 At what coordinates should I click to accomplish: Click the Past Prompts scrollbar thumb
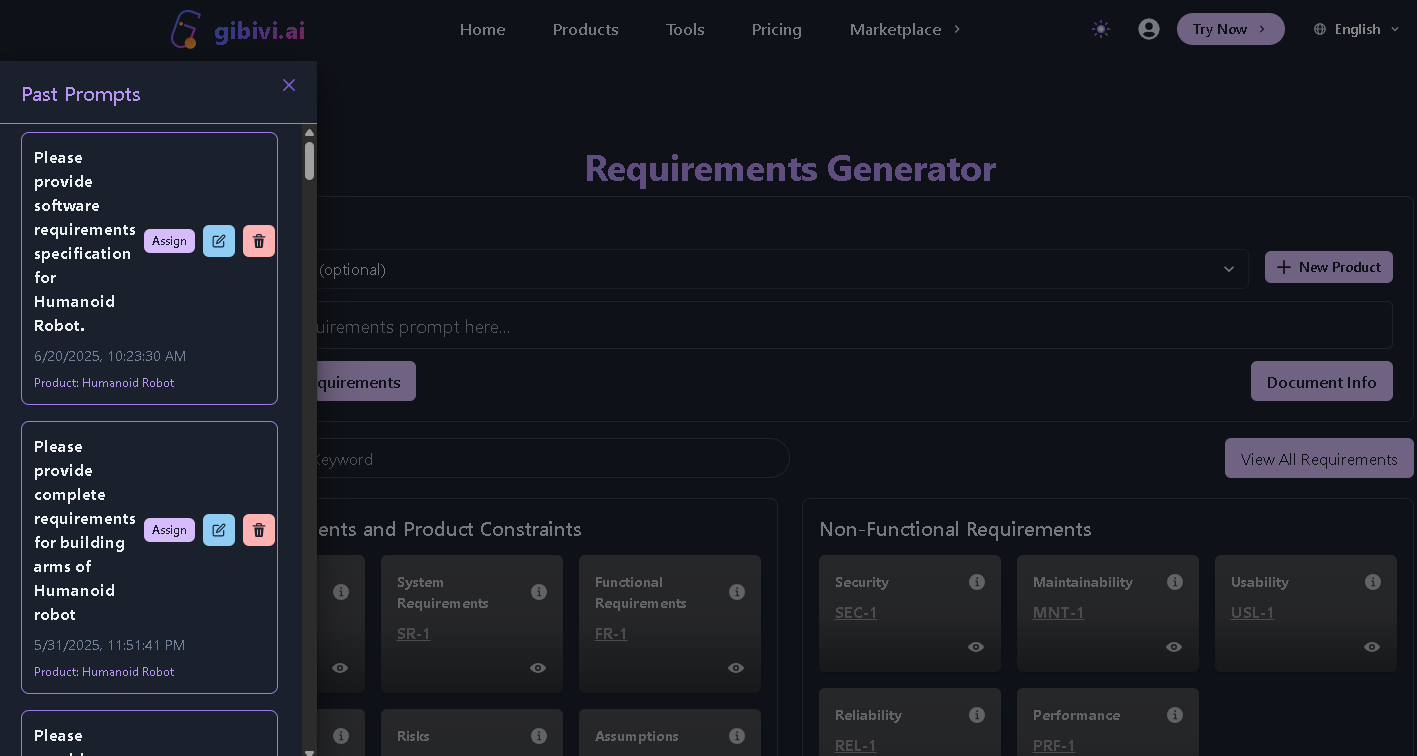pyautogui.click(x=310, y=161)
